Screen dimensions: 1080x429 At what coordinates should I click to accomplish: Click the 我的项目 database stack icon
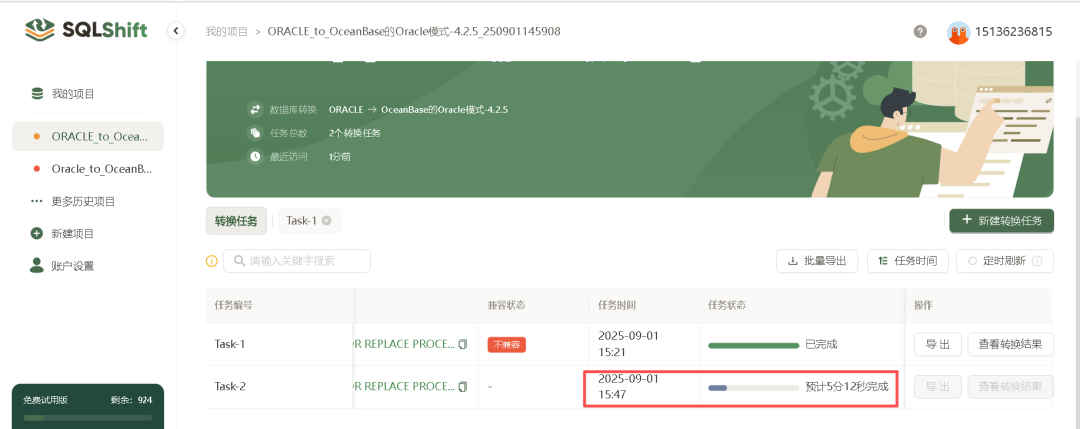pos(37,94)
